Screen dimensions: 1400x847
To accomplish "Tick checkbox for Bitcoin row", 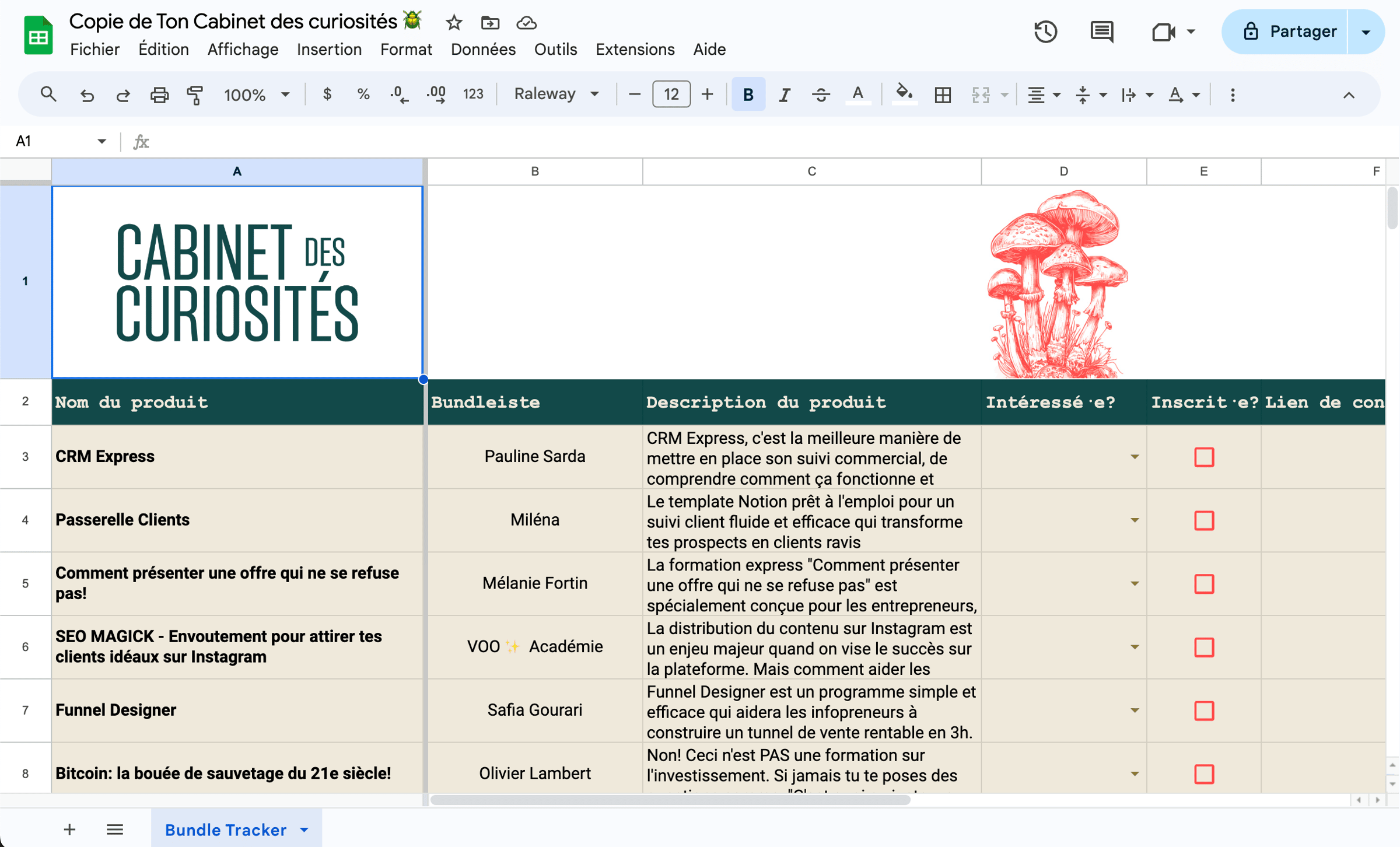I will click(x=1204, y=774).
